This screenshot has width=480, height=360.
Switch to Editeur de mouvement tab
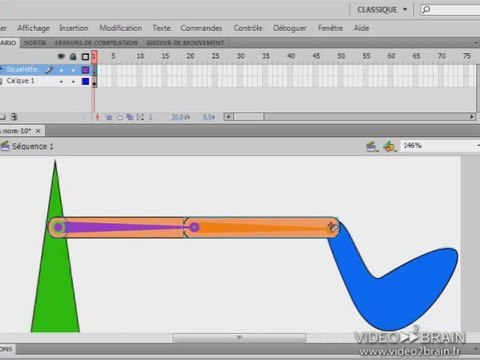(185, 43)
